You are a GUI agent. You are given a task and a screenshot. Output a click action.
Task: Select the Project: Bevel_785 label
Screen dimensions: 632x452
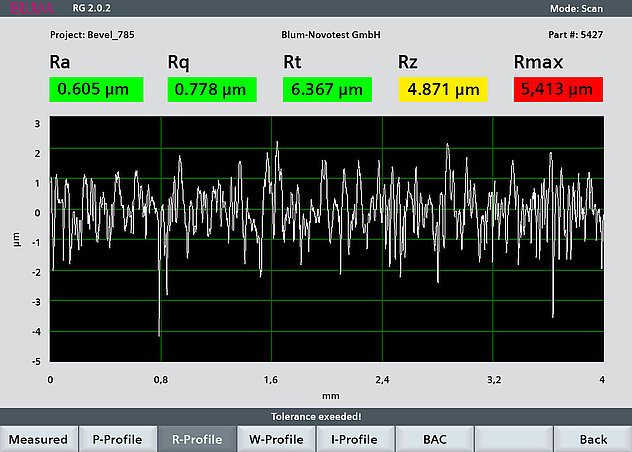click(x=91, y=33)
